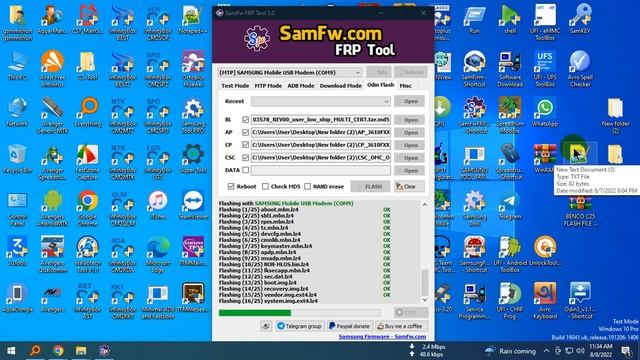Click the screenshot icon button beside Telegram group

tap(266, 326)
